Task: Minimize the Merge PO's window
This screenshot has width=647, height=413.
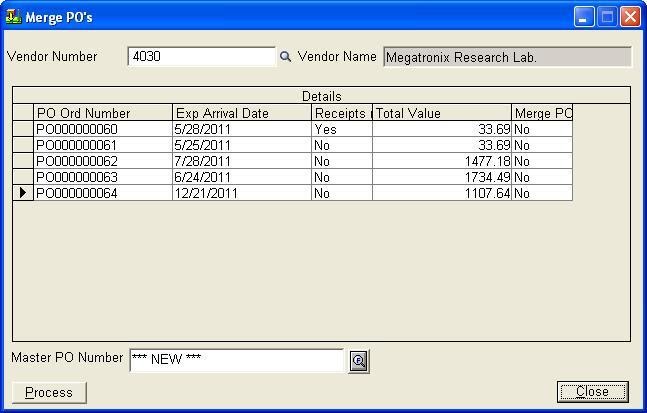Action: click(x=583, y=17)
